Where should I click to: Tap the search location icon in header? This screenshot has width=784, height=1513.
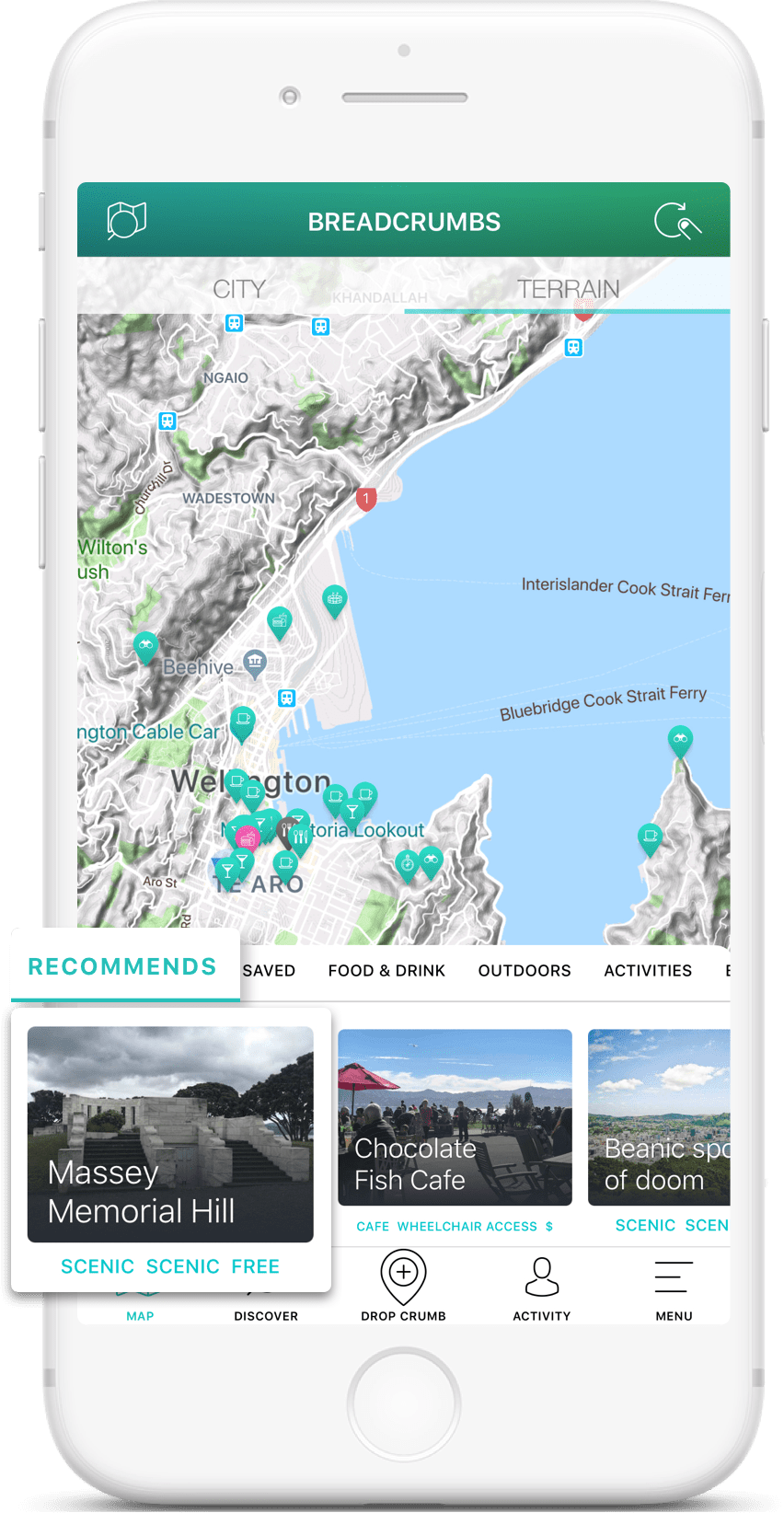pos(677,221)
